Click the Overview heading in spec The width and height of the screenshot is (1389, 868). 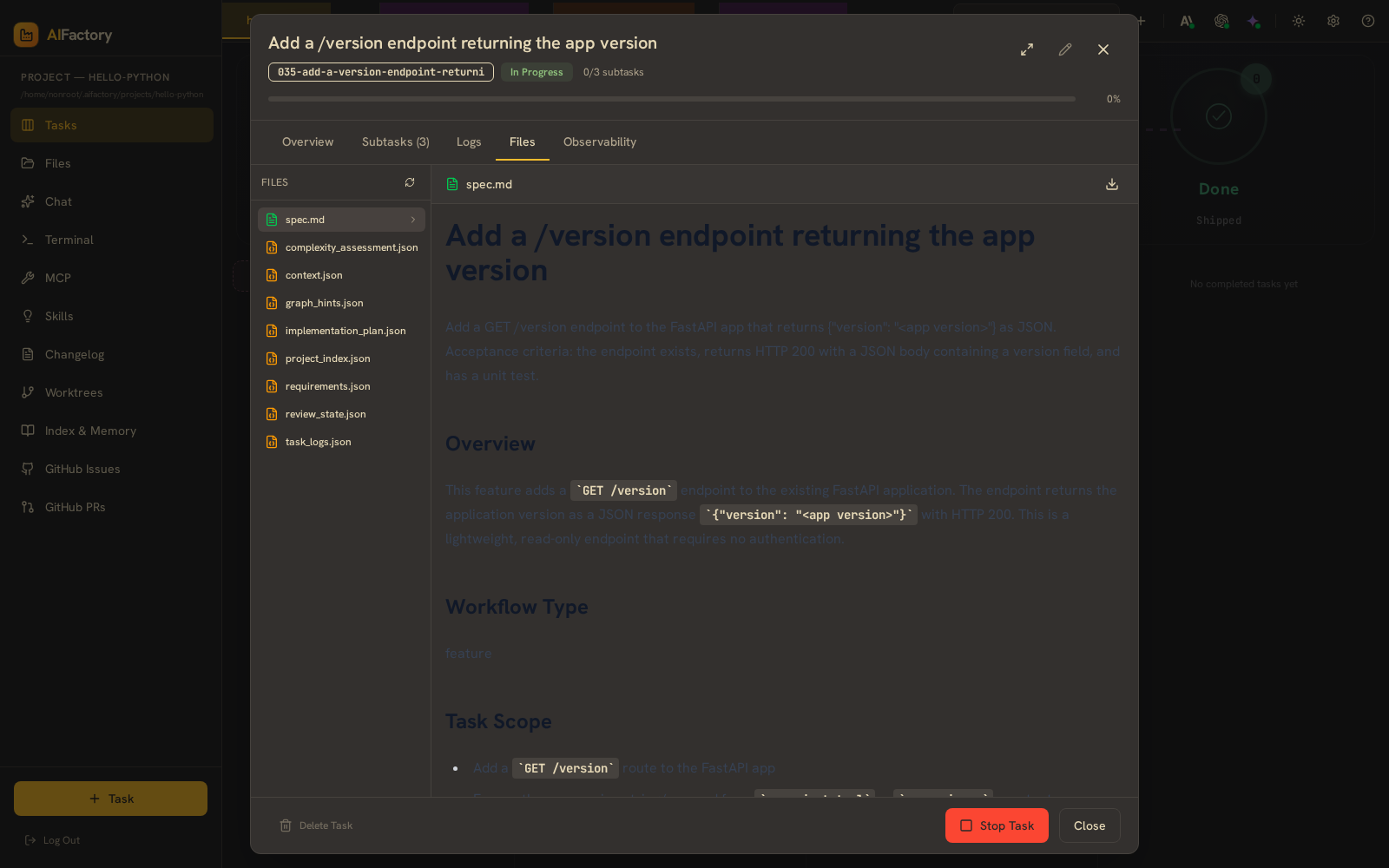point(490,444)
